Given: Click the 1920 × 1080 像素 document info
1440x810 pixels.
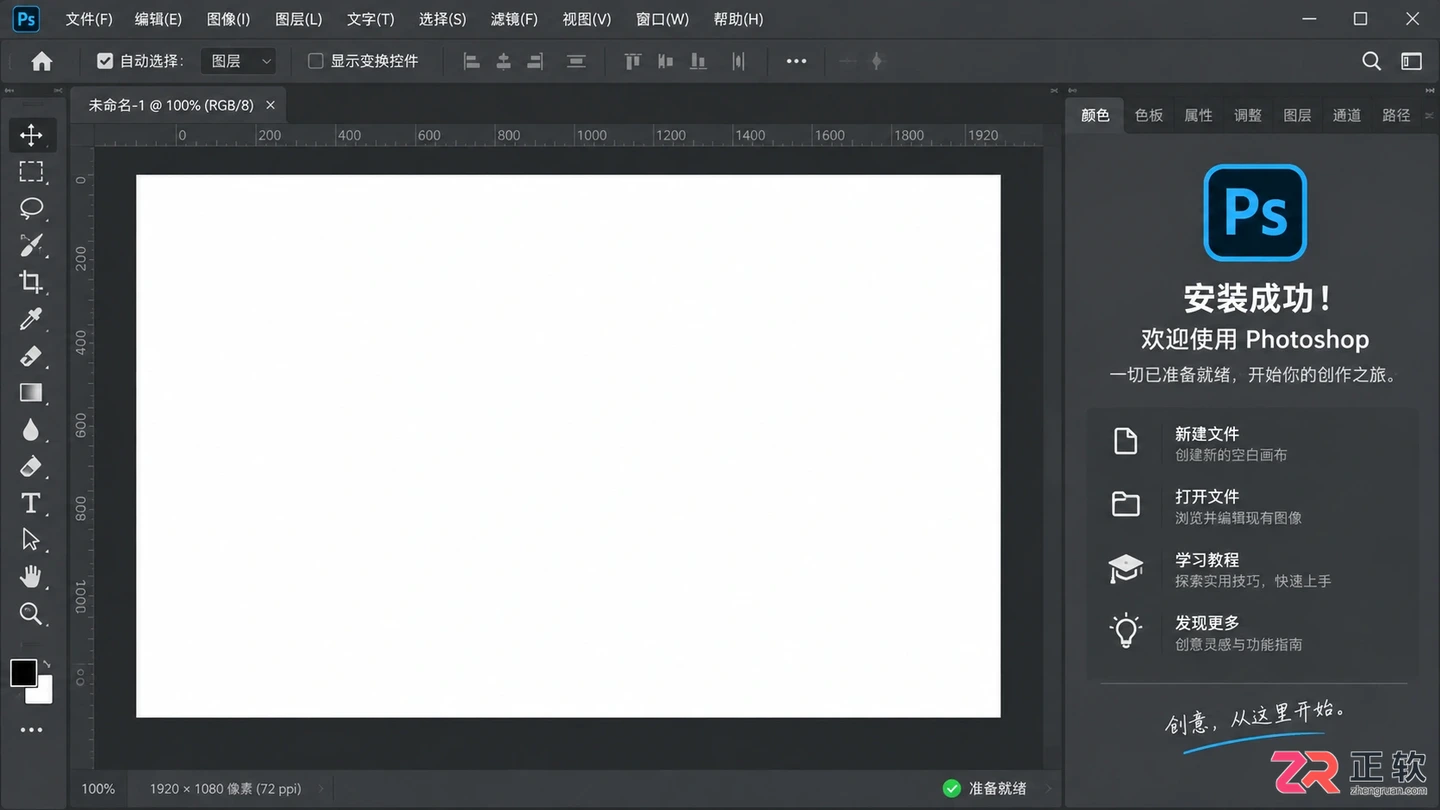Looking at the screenshot, I should click(225, 789).
